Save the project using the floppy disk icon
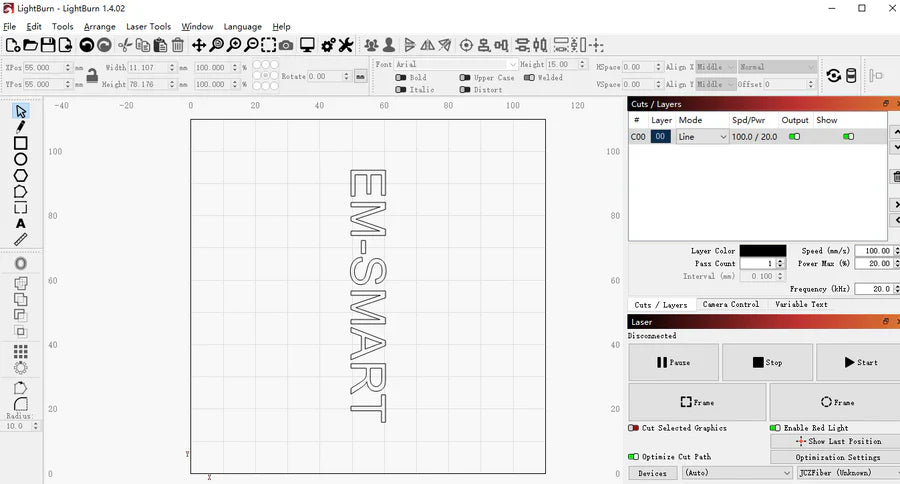 [x=48, y=45]
